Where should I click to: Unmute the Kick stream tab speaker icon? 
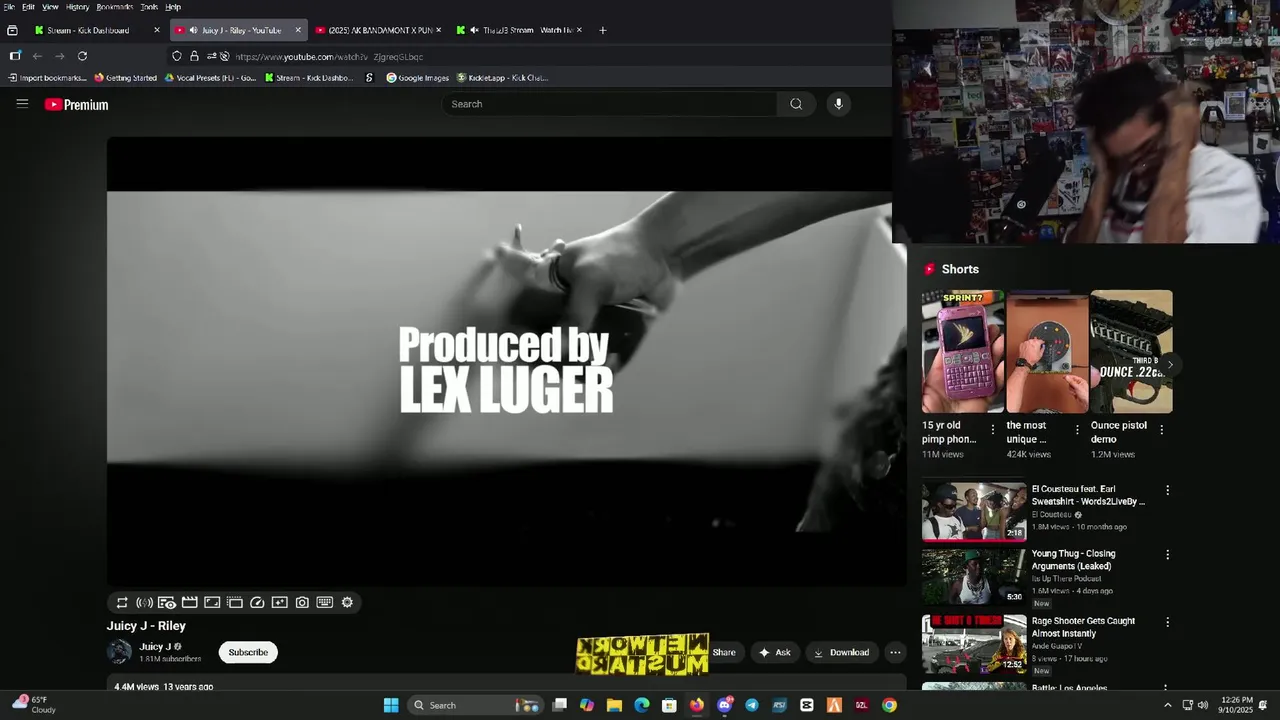tap(474, 30)
